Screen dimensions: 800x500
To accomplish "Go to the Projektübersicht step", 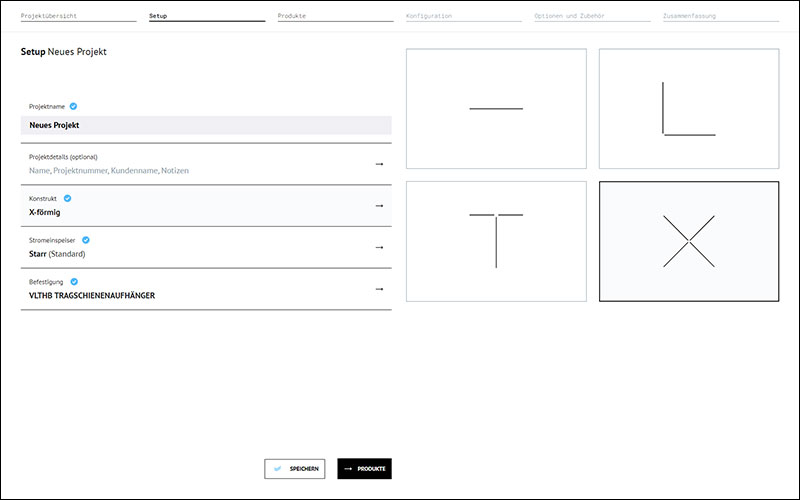I will click(79, 16).
